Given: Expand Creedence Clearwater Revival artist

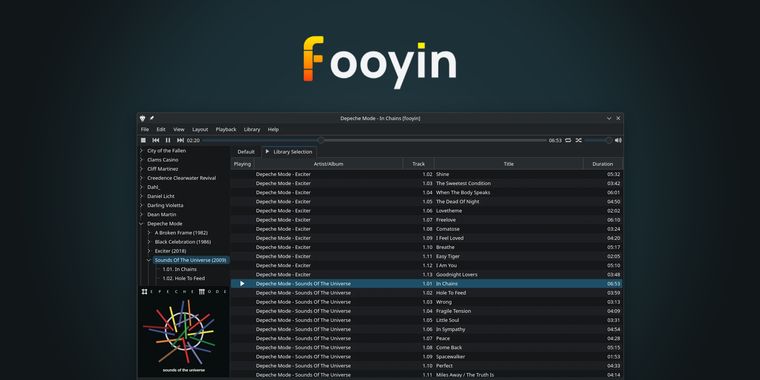Looking at the screenshot, I should click(142, 178).
